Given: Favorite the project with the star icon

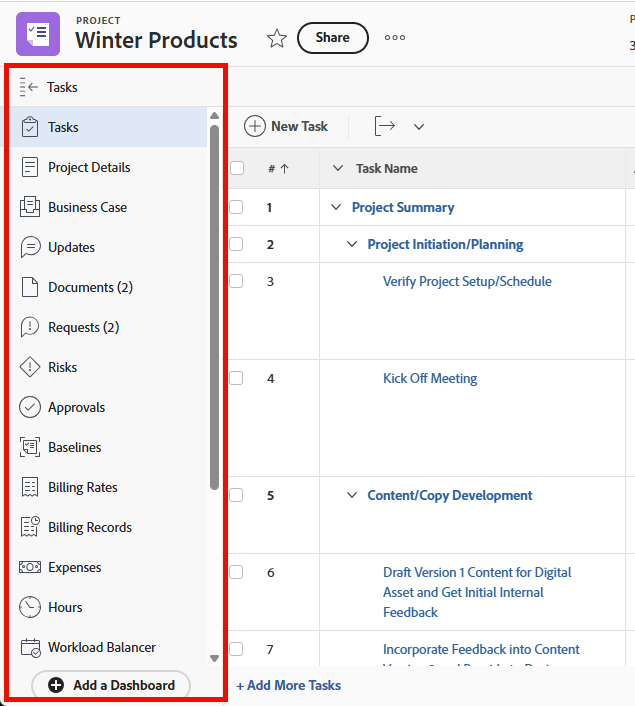Looking at the screenshot, I should [277, 38].
